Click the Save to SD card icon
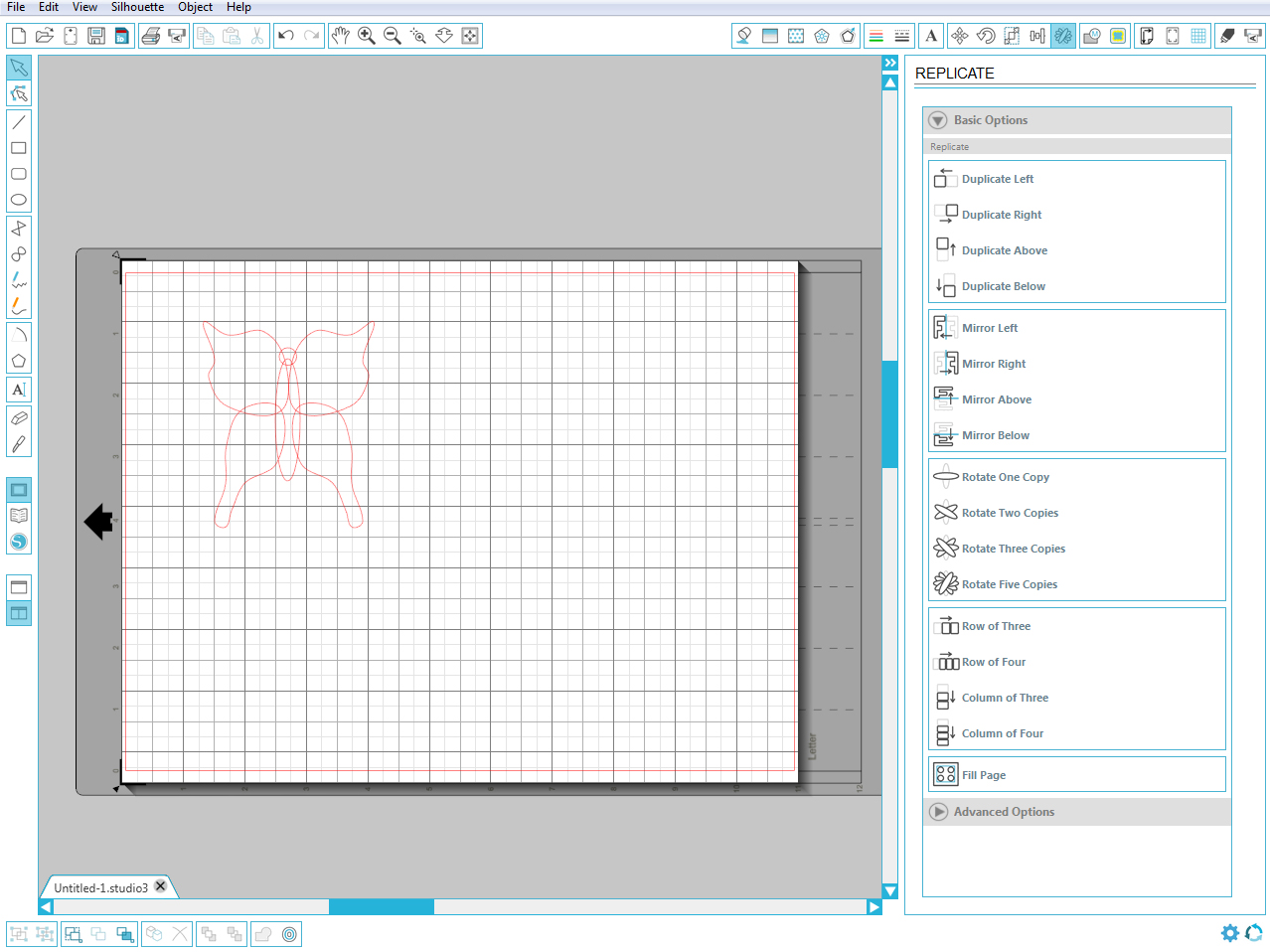The width and height of the screenshot is (1270, 952). (121, 36)
